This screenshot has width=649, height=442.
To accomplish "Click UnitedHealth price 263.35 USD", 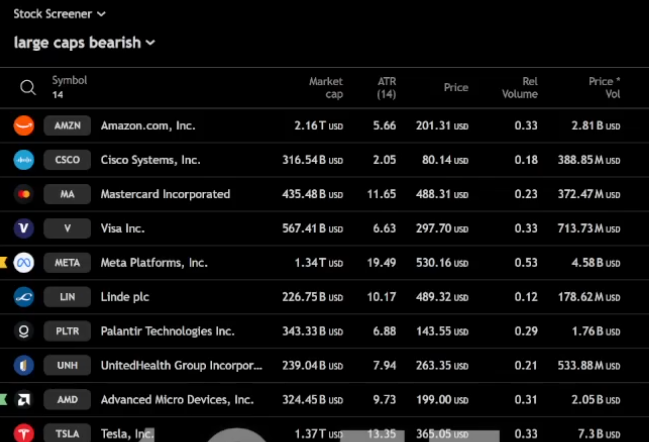I will click(x=442, y=365).
